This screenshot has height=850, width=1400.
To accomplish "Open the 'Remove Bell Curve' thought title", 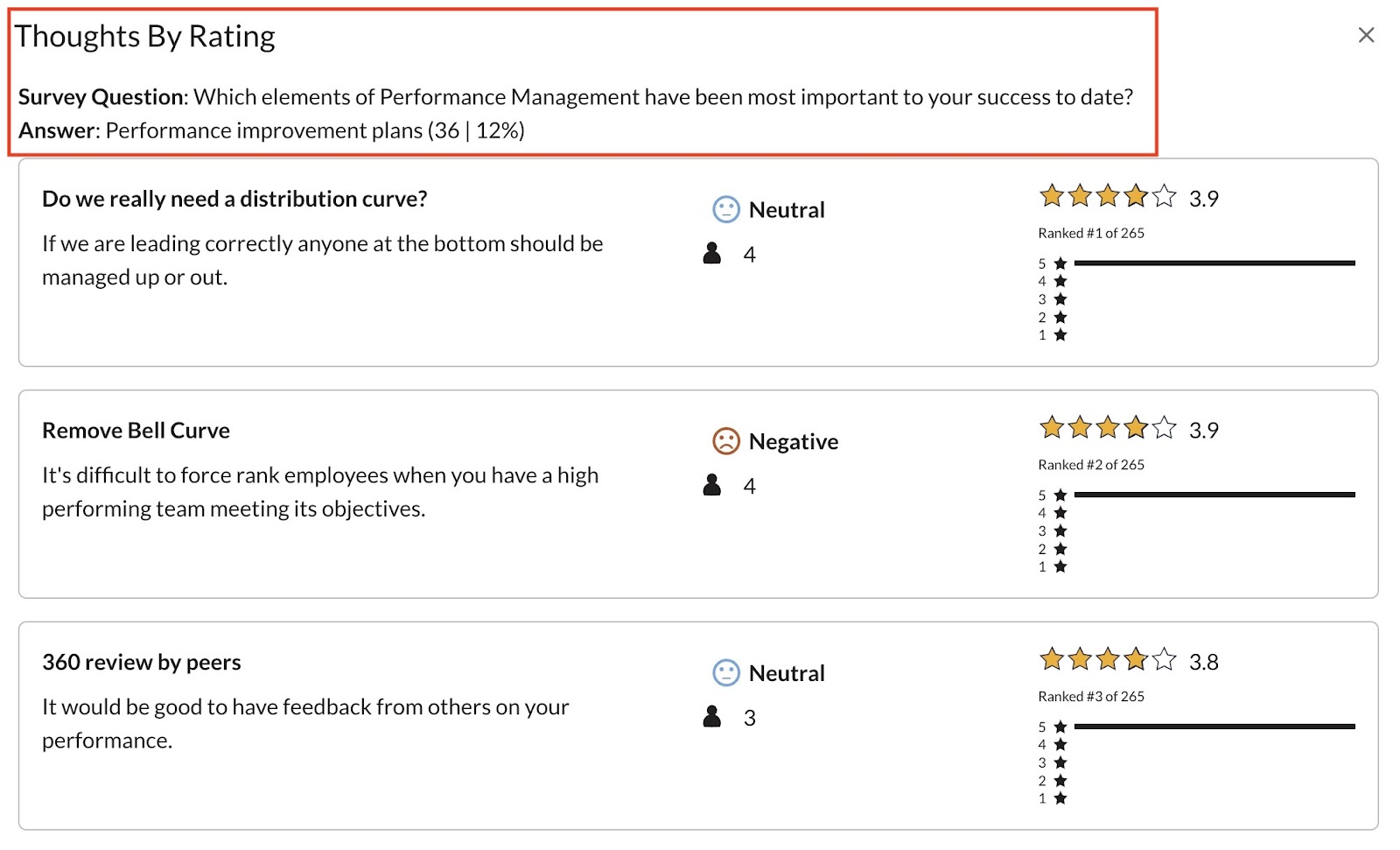I will 136,431.
